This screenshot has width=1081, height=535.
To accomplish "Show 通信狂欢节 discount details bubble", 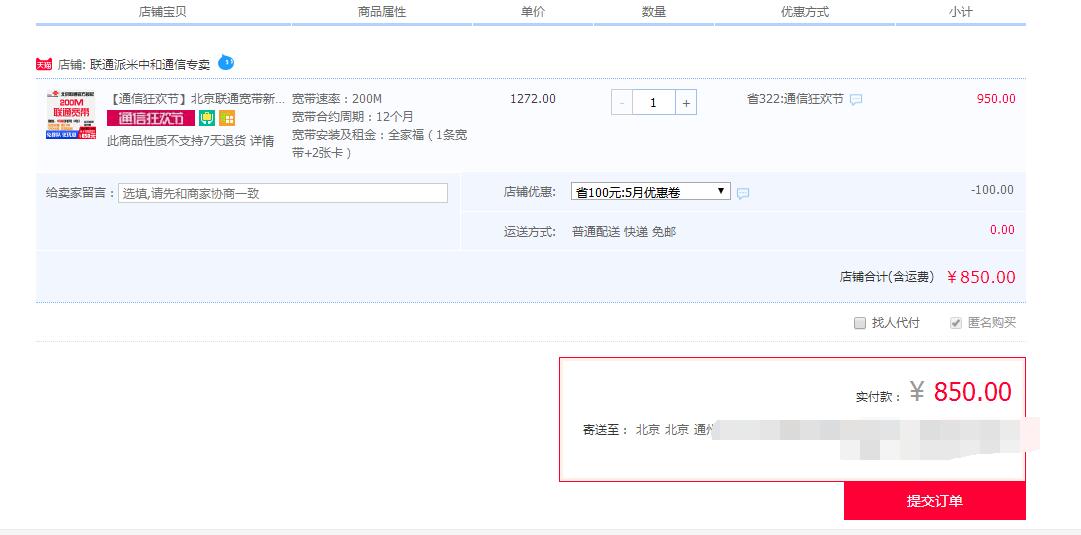I will pyautogui.click(x=856, y=100).
